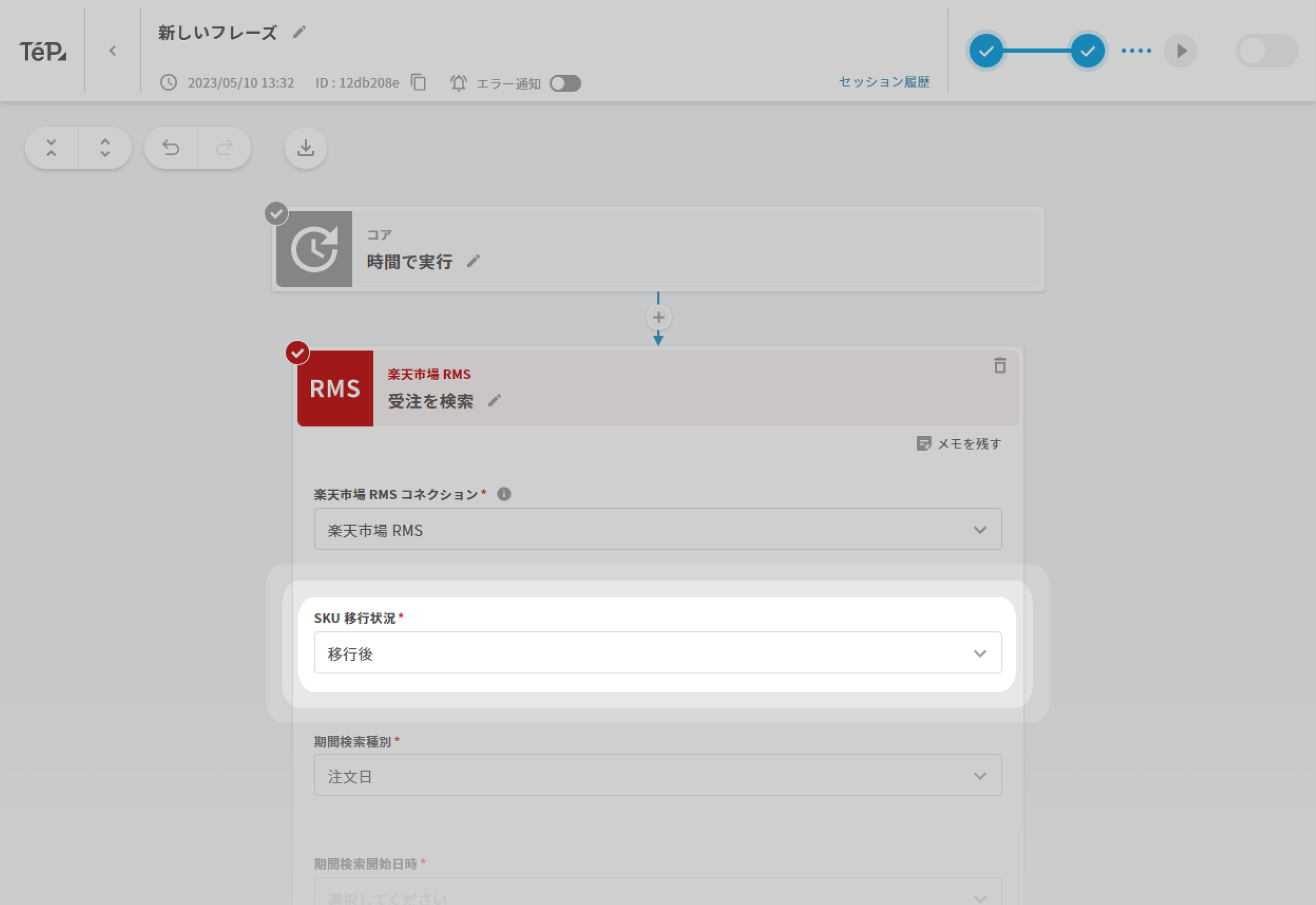Click the download icon button
1316x905 pixels.
(305, 148)
